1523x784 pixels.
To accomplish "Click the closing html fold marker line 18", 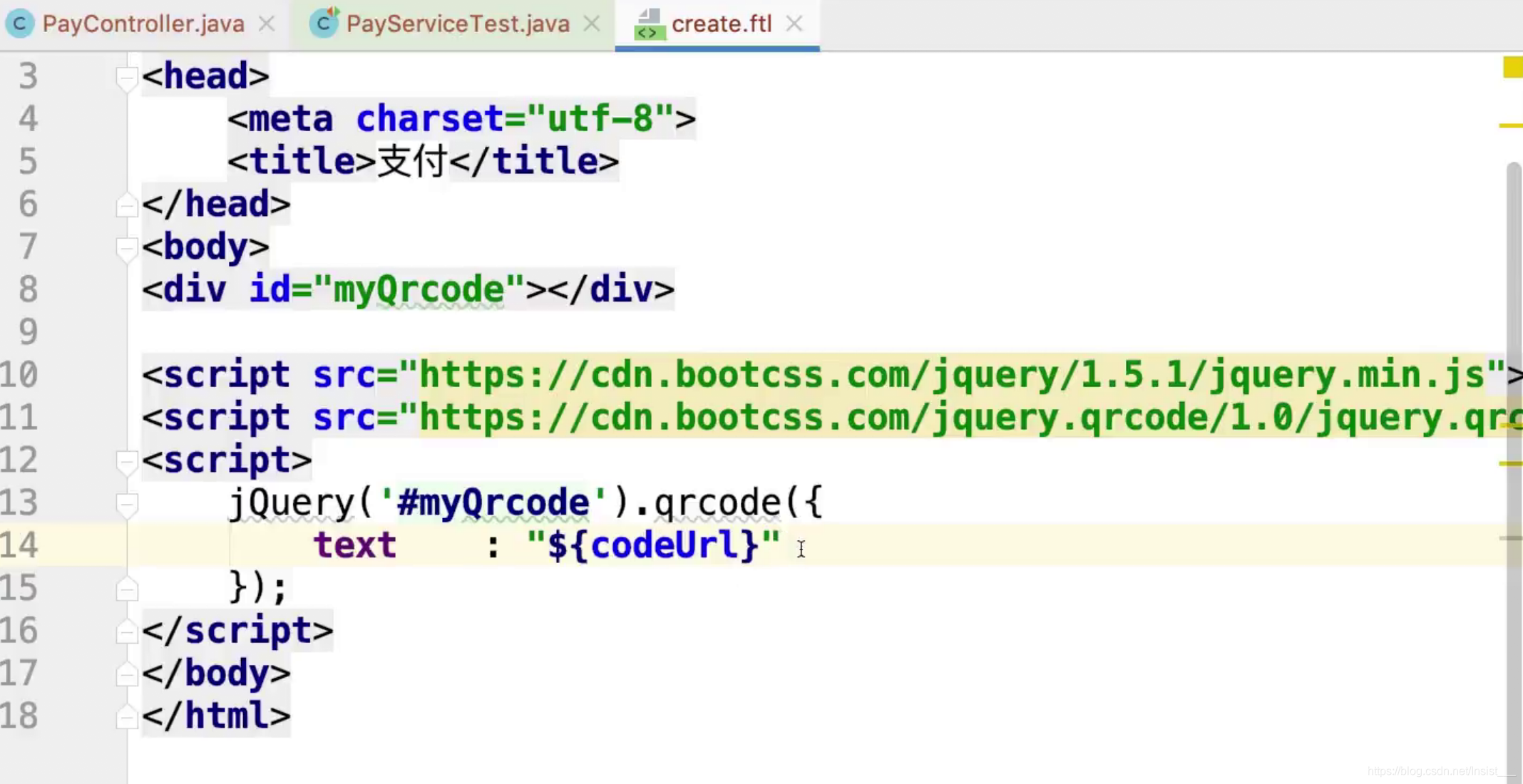I will pyautogui.click(x=126, y=717).
